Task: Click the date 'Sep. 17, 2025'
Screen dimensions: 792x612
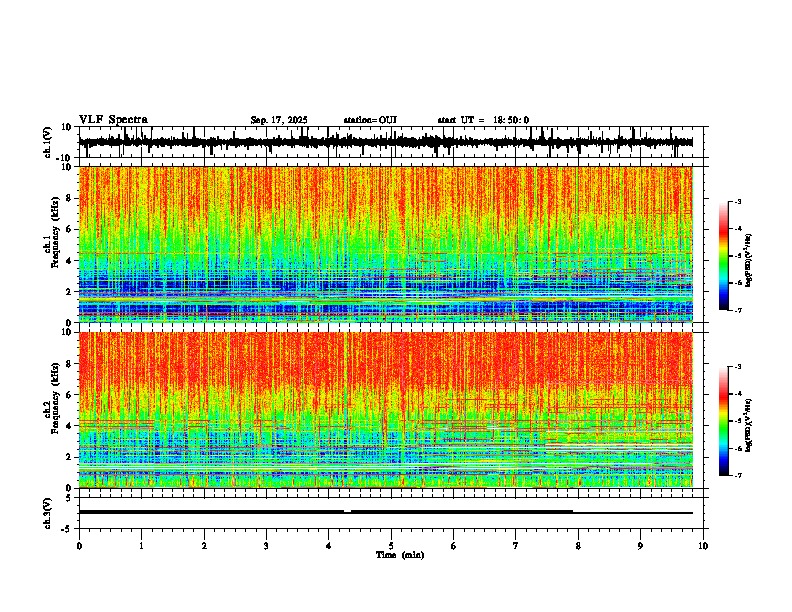Action: (279, 120)
